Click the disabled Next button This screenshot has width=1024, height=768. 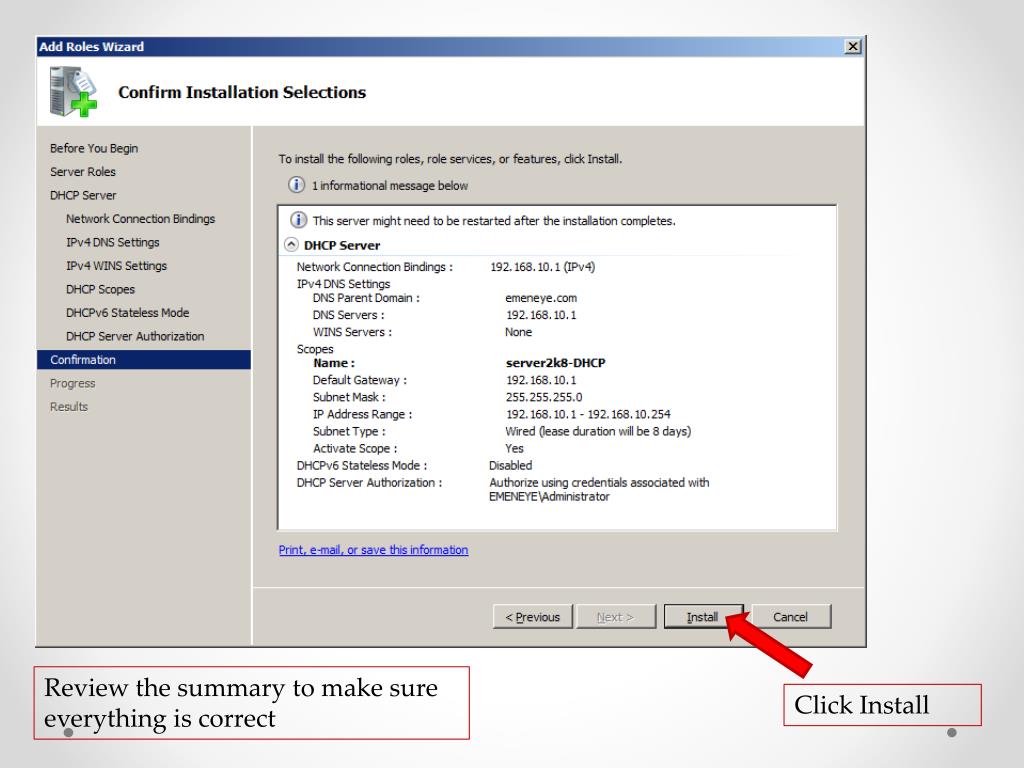615,616
